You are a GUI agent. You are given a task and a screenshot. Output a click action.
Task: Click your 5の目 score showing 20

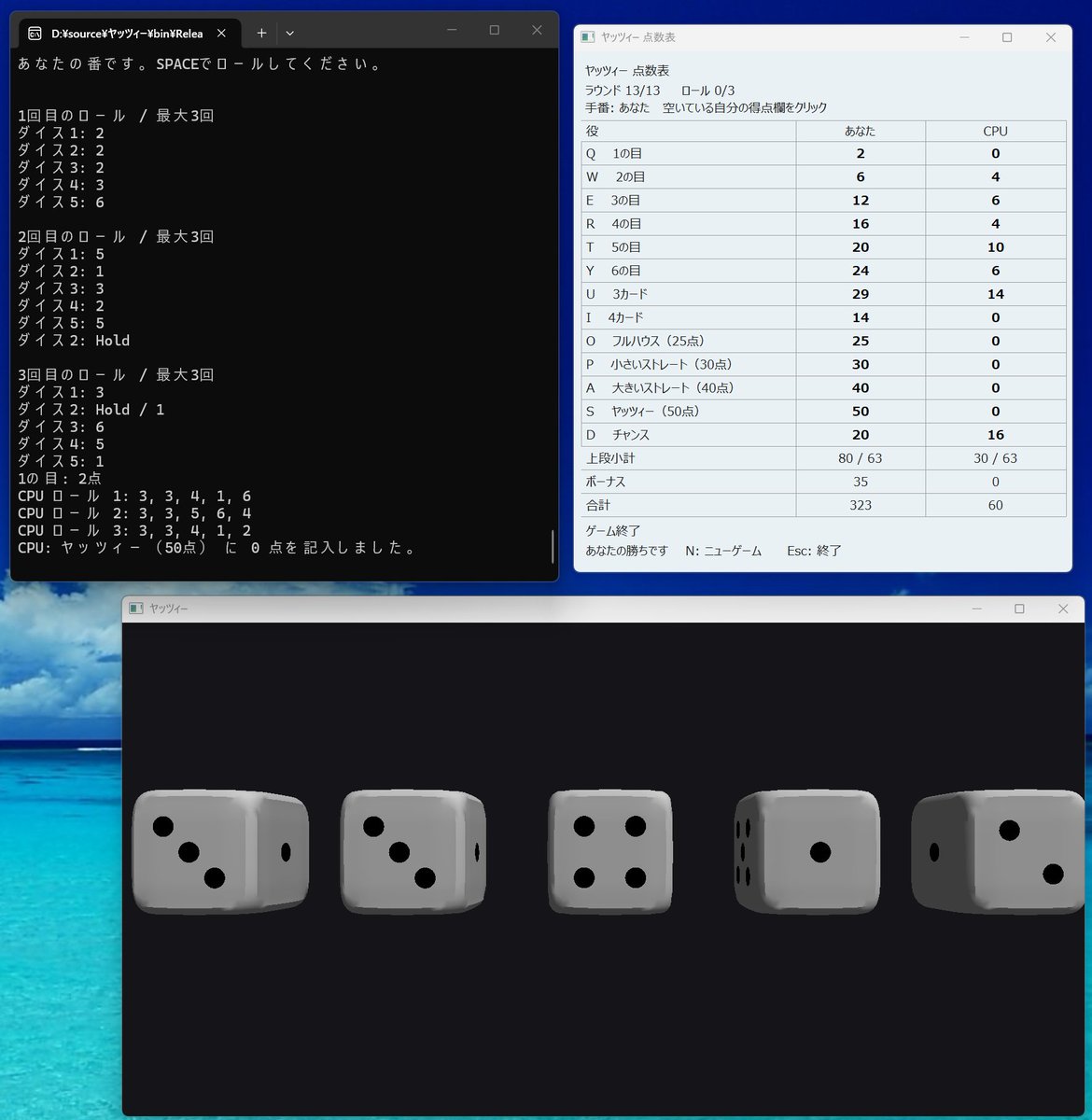(x=861, y=247)
